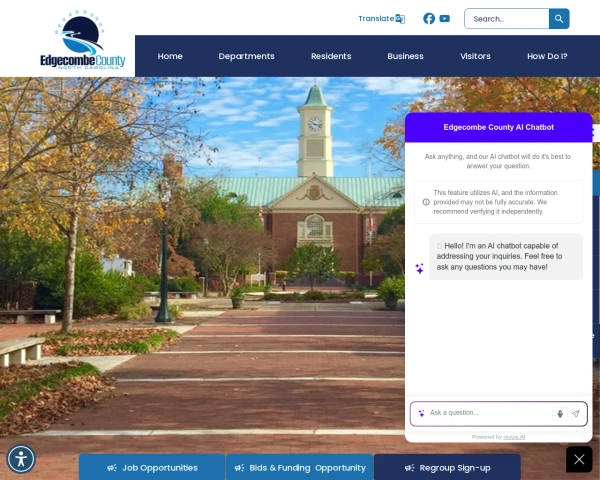Click the Job Opportunities button
This screenshot has height=480, width=600.
[x=152, y=467]
